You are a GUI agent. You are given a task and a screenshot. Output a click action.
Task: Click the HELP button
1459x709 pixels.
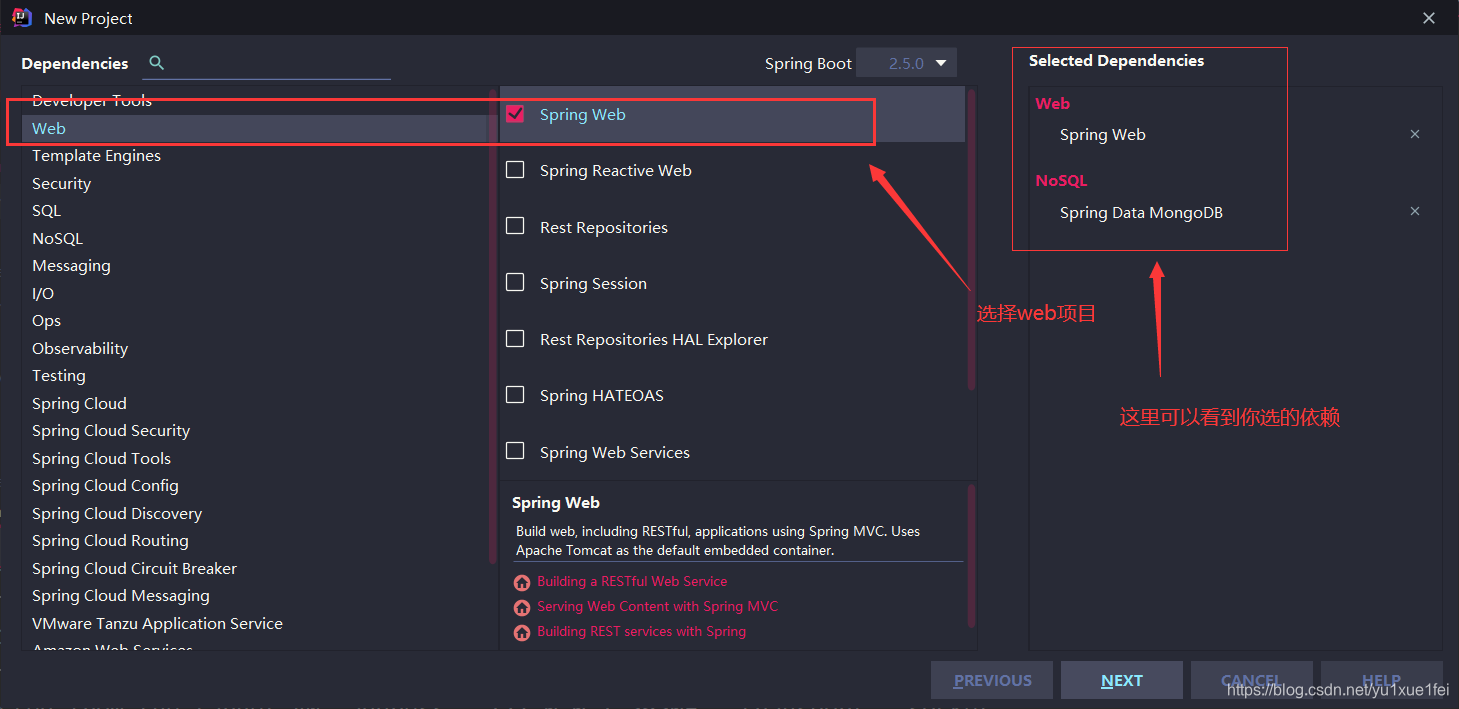point(1382,680)
